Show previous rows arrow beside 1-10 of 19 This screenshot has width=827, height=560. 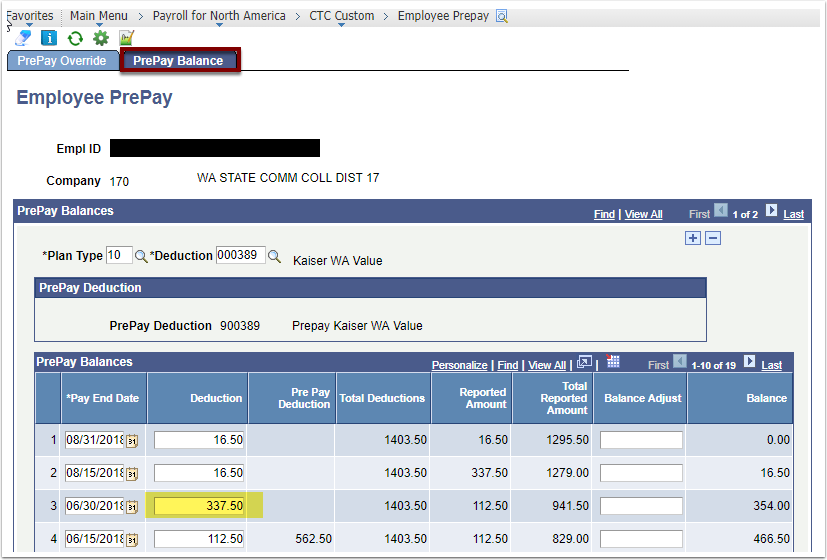click(680, 361)
